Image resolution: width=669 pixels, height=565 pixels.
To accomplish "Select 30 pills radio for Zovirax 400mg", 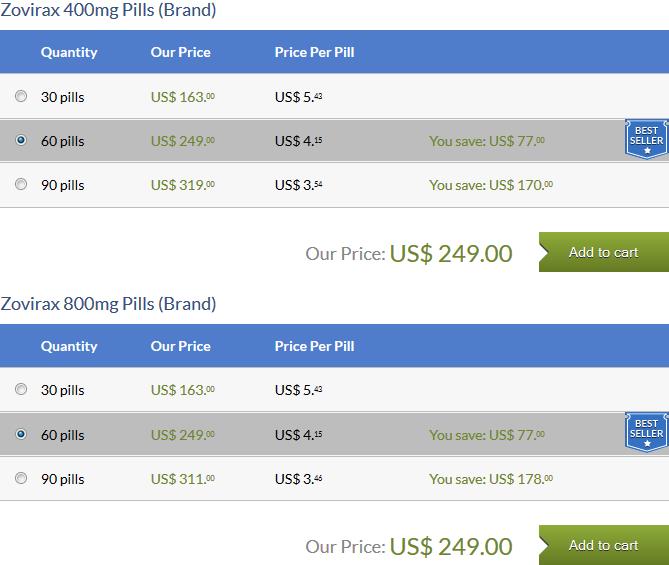I will pos(20,96).
